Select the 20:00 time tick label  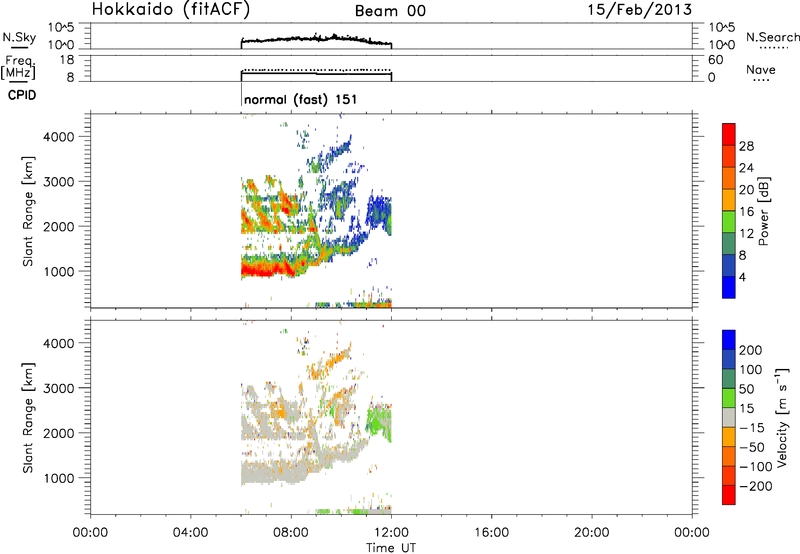pos(592,533)
